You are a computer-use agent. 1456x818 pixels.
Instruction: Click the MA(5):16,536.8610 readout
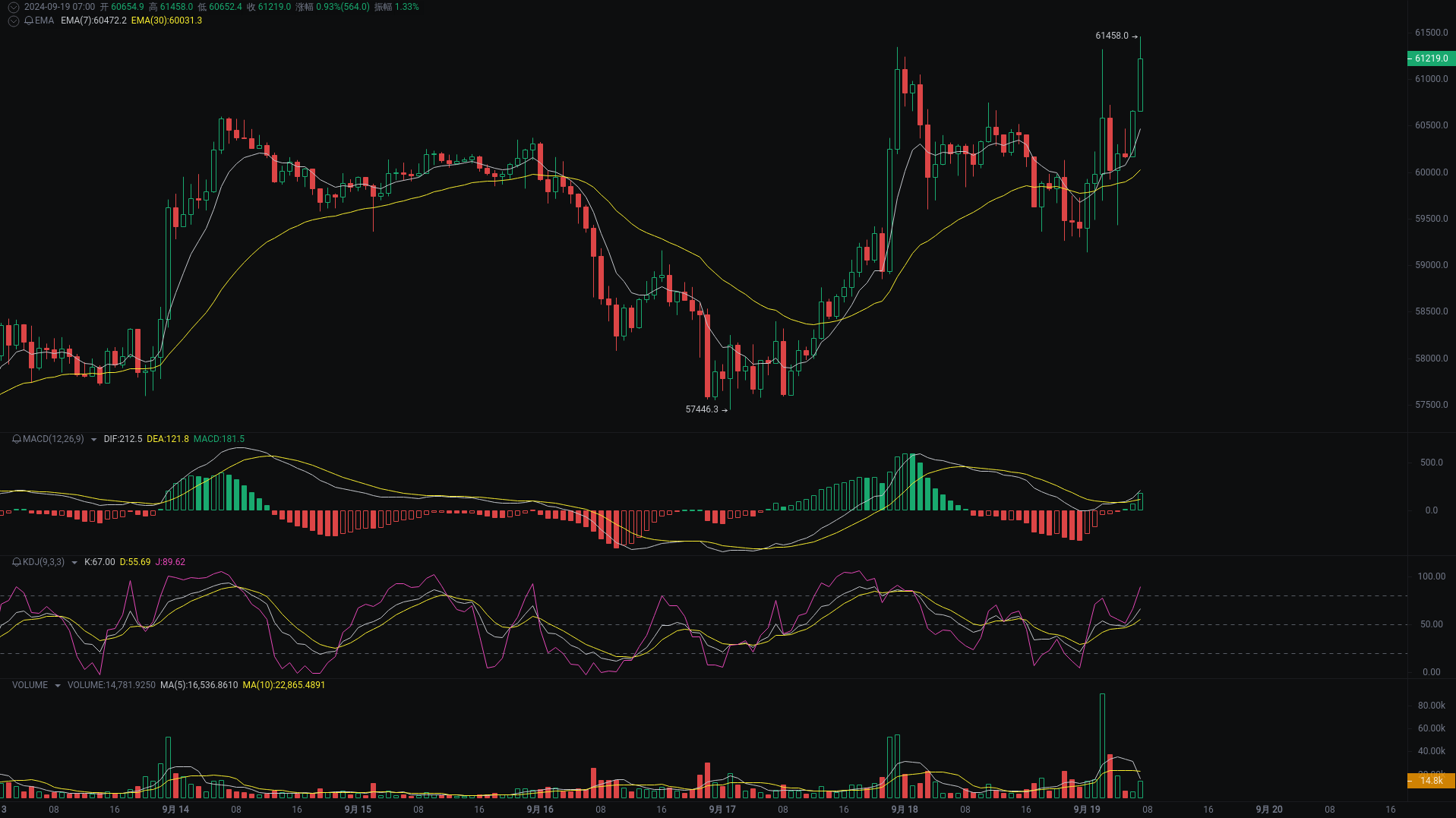coord(199,685)
